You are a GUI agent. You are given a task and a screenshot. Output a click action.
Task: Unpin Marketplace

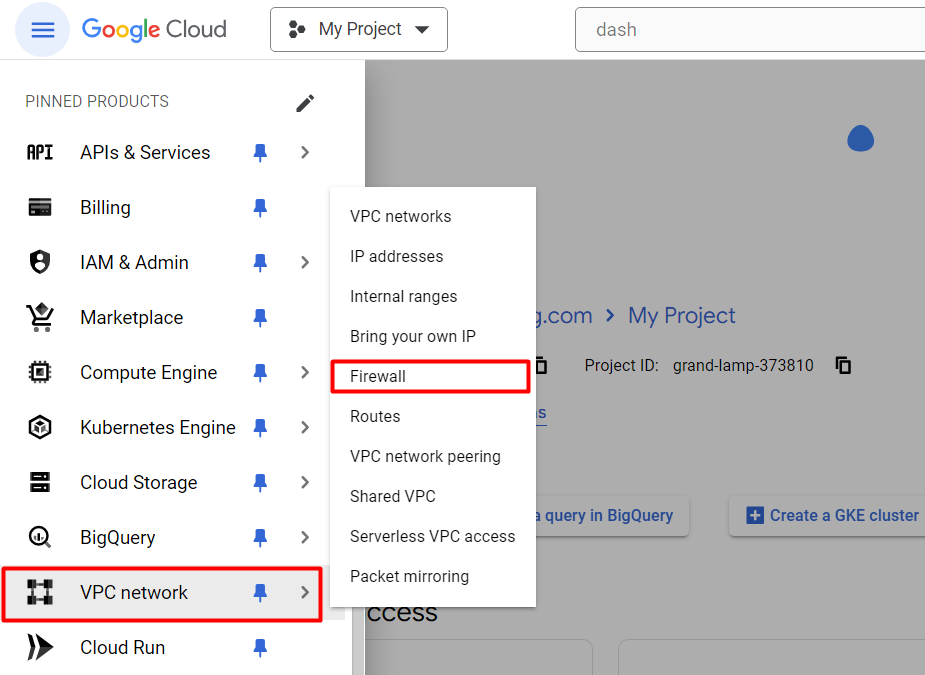tap(260, 317)
